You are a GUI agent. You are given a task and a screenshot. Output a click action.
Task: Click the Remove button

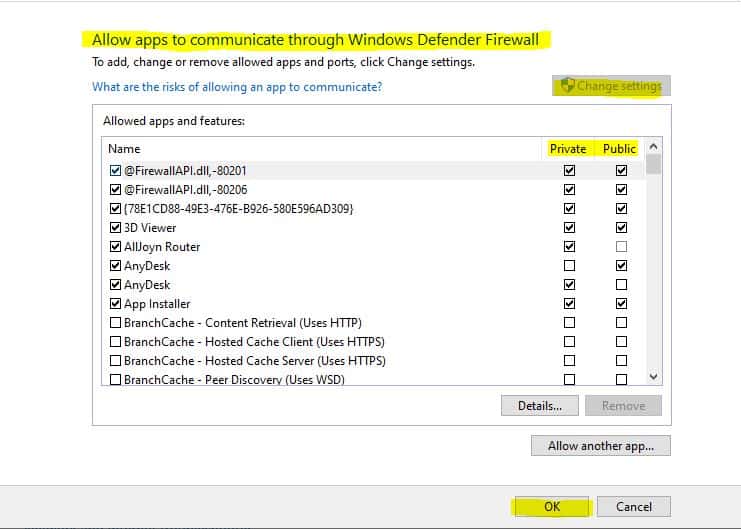[x=623, y=406]
